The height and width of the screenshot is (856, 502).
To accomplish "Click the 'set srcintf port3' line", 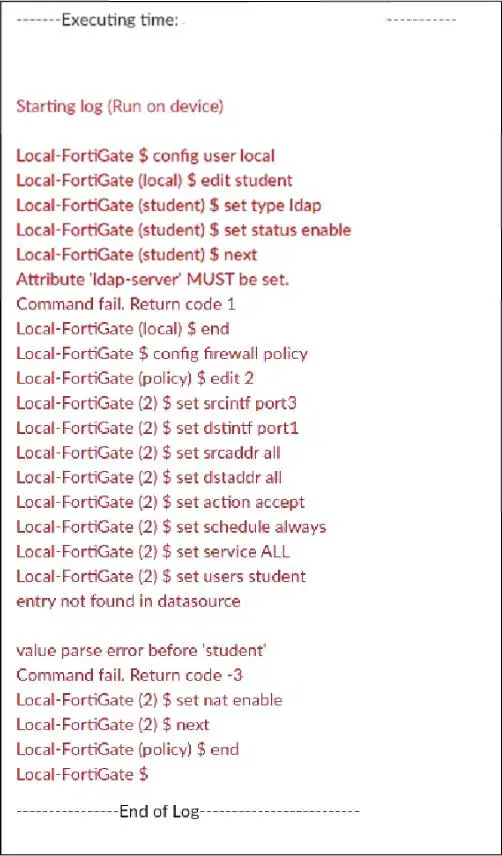I will pos(157,403).
